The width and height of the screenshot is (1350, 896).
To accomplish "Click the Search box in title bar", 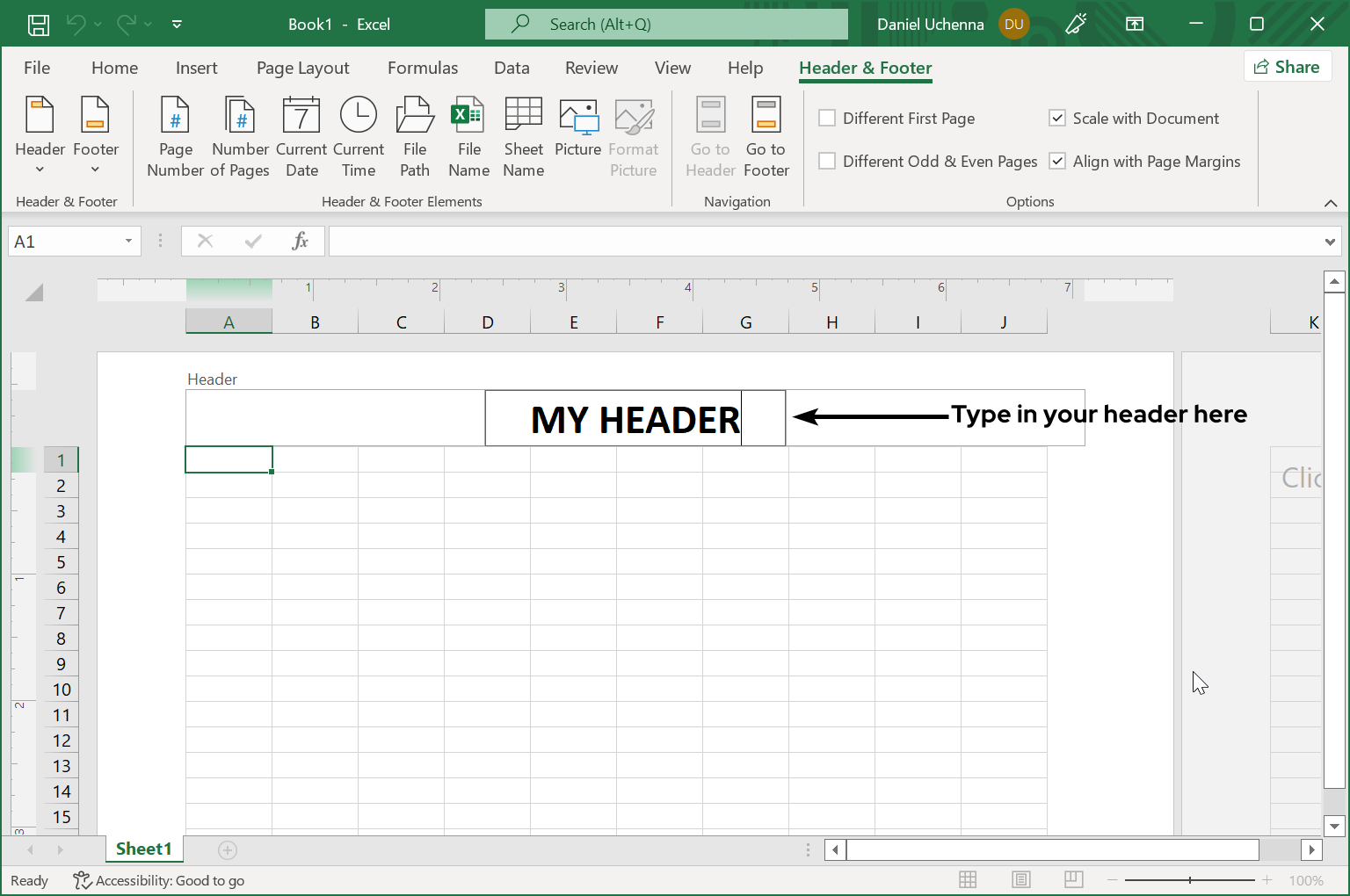I will click(x=666, y=25).
